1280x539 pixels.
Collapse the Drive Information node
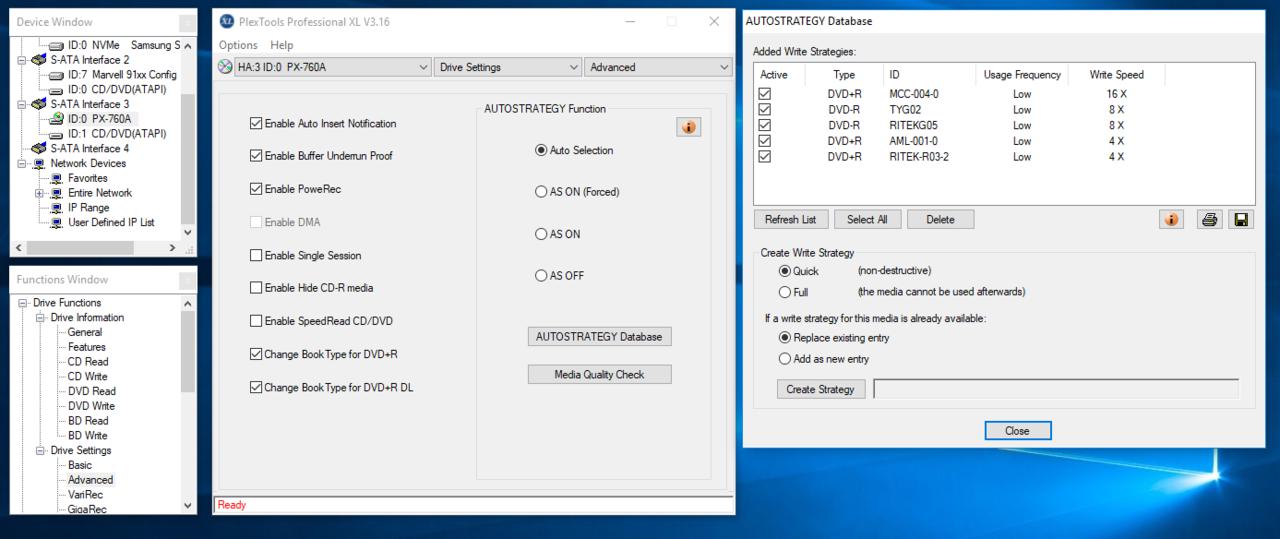pos(39,318)
